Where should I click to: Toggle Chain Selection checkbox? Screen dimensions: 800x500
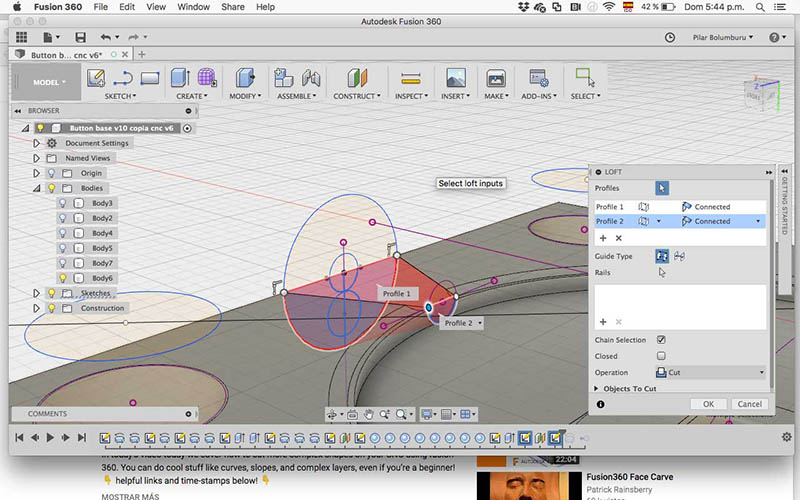tap(661, 340)
